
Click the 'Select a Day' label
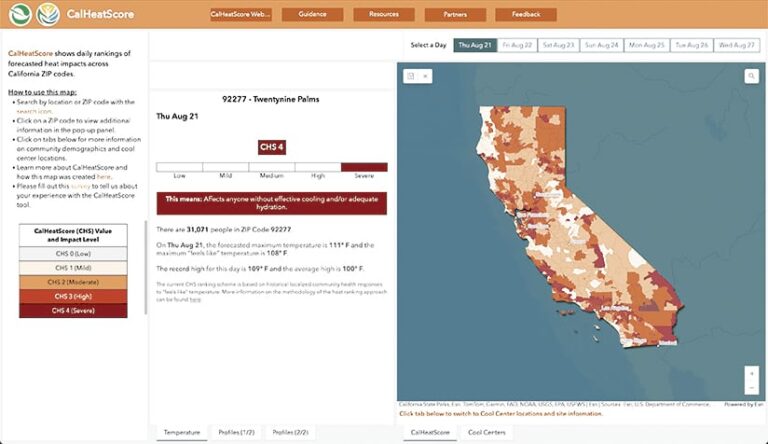pyautogui.click(x=429, y=45)
